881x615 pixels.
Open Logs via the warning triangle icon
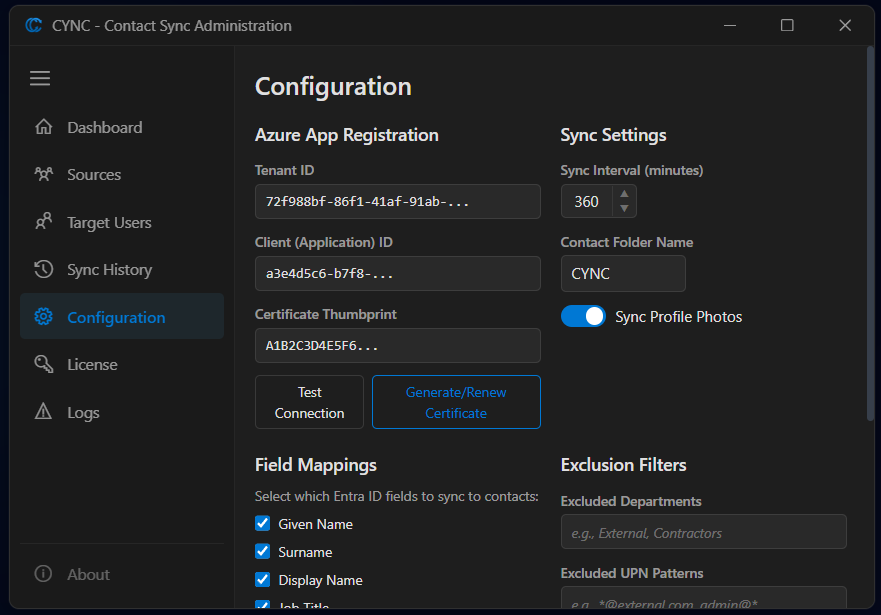coord(44,412)
